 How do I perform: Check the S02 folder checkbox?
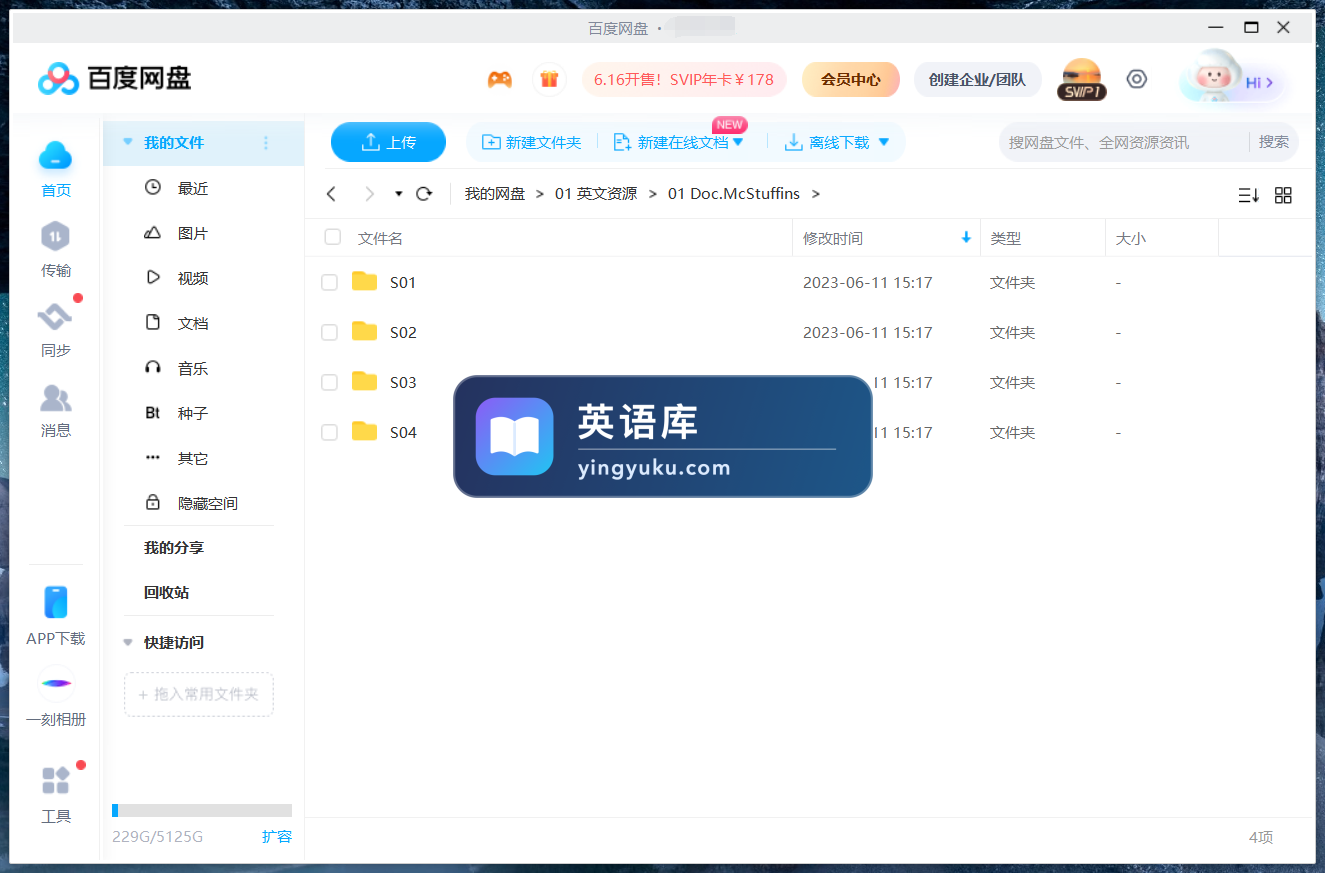coord(329,333)
